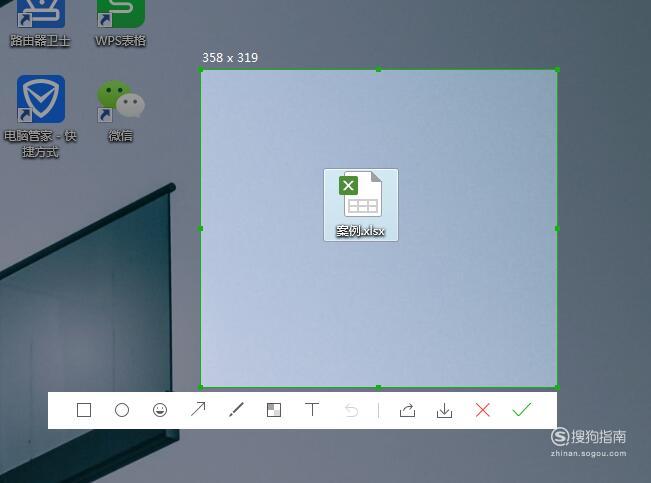The image size is (651, 483).
Task: Select the rectangle annotation tool
Action: pos(84,410)
